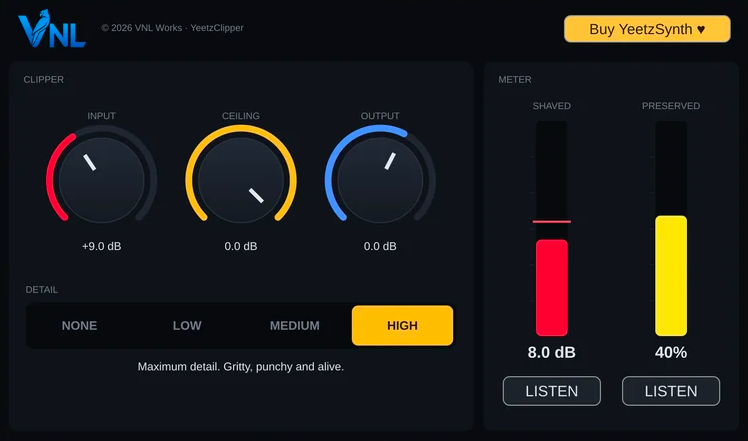Click the CLIPPER panel title
The width and height of the screenshot is (748, 441).
(x=44, y=80)
